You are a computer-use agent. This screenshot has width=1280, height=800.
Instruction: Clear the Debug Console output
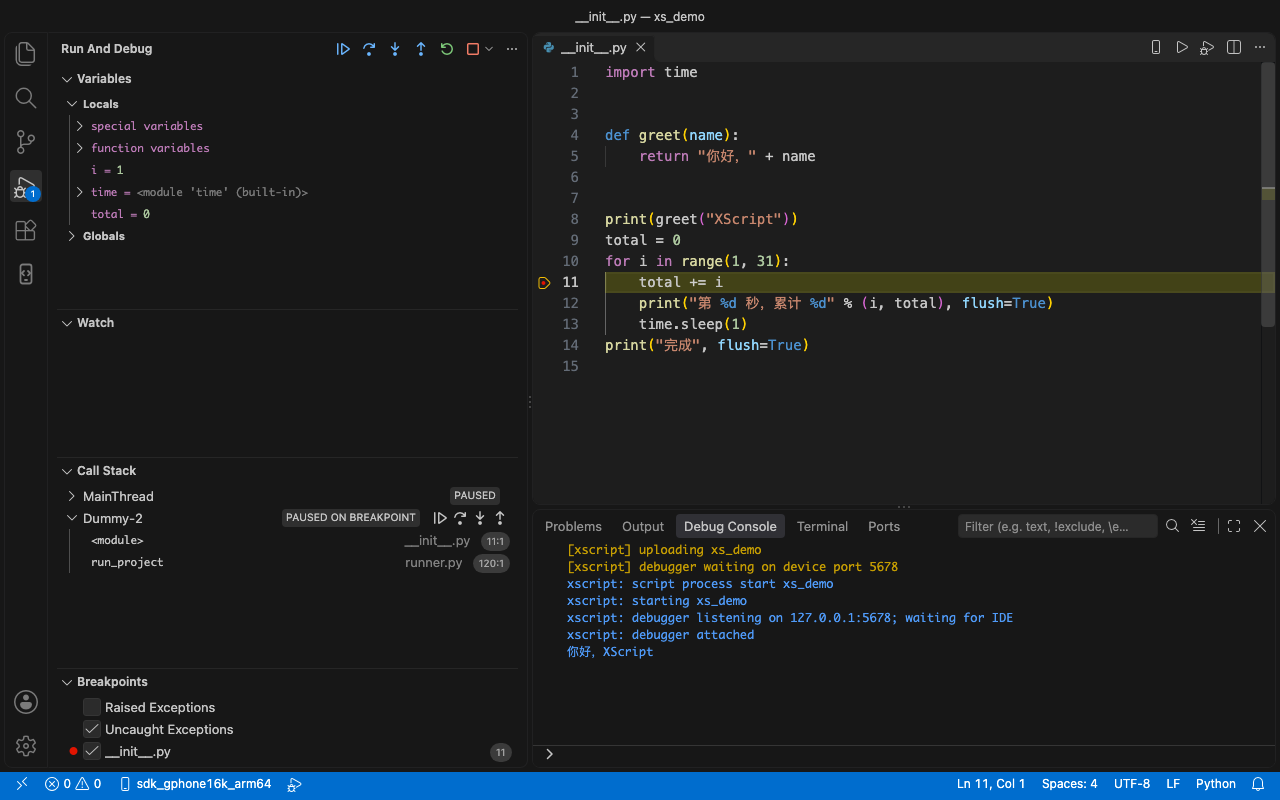1198,526
